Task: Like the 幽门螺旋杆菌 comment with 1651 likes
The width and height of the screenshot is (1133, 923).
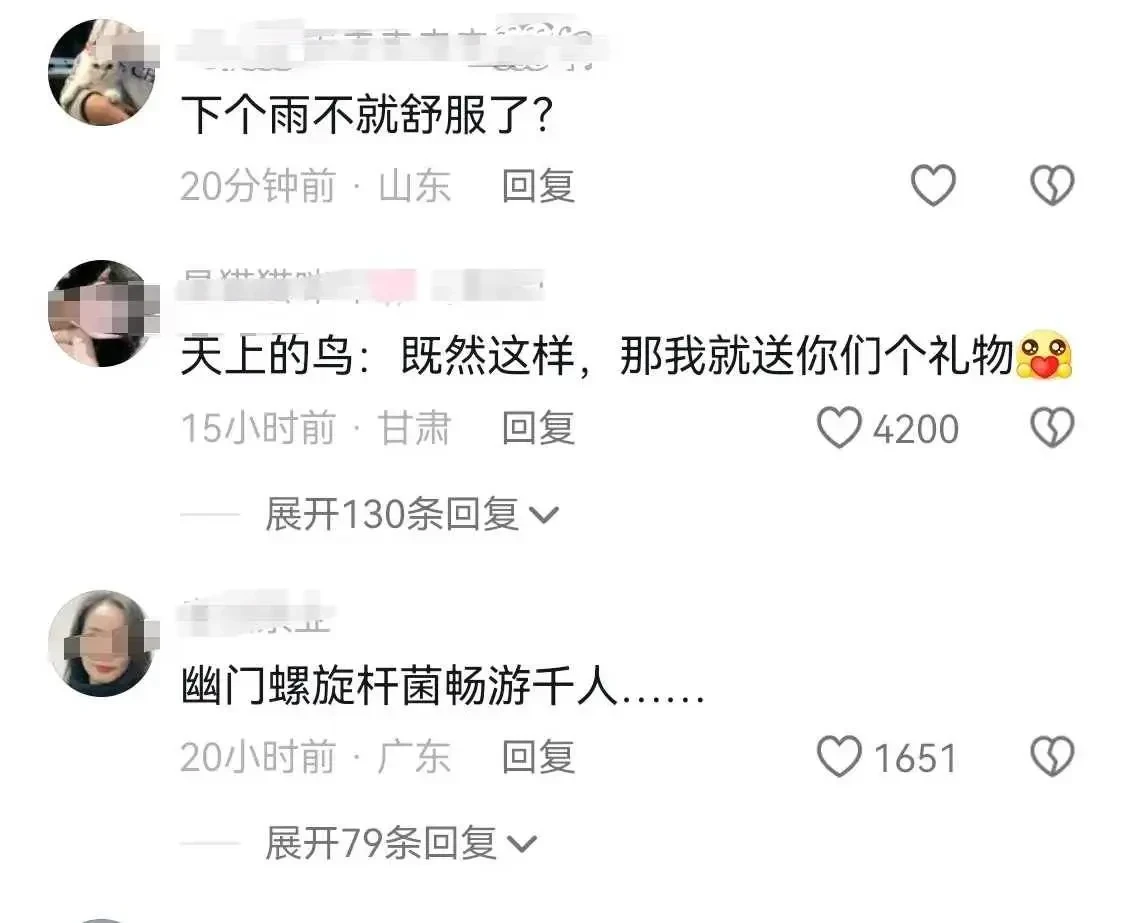Action: click(x=839, y=757)
